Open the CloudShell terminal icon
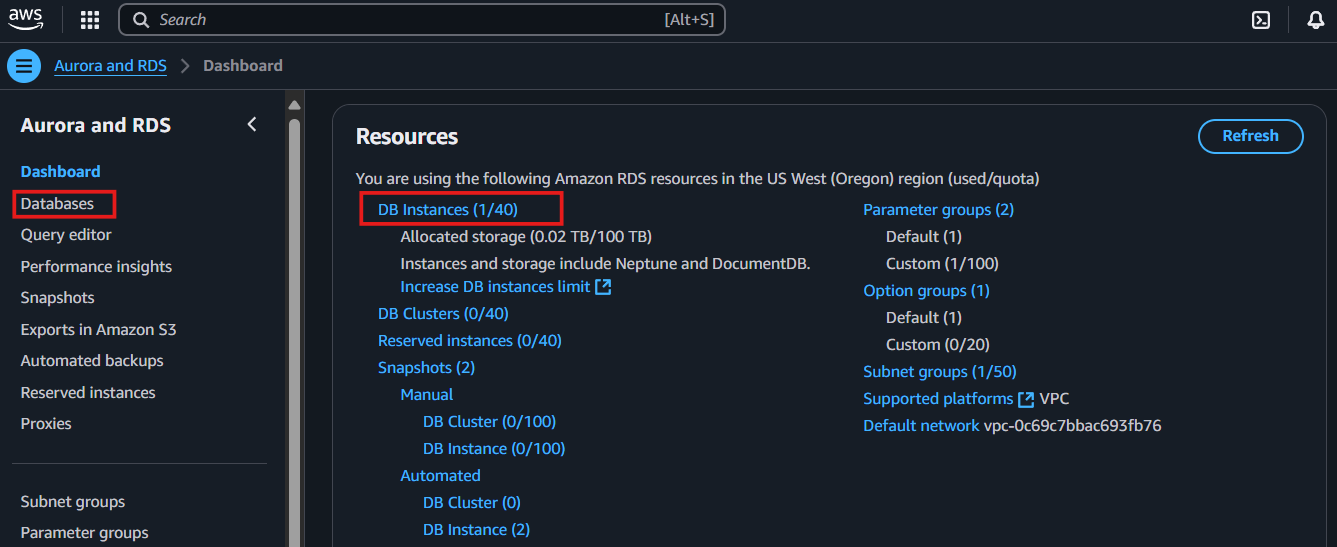The height and width of the screenshot is (547, 1337). pyautogui.click(x=1261, y=20)
